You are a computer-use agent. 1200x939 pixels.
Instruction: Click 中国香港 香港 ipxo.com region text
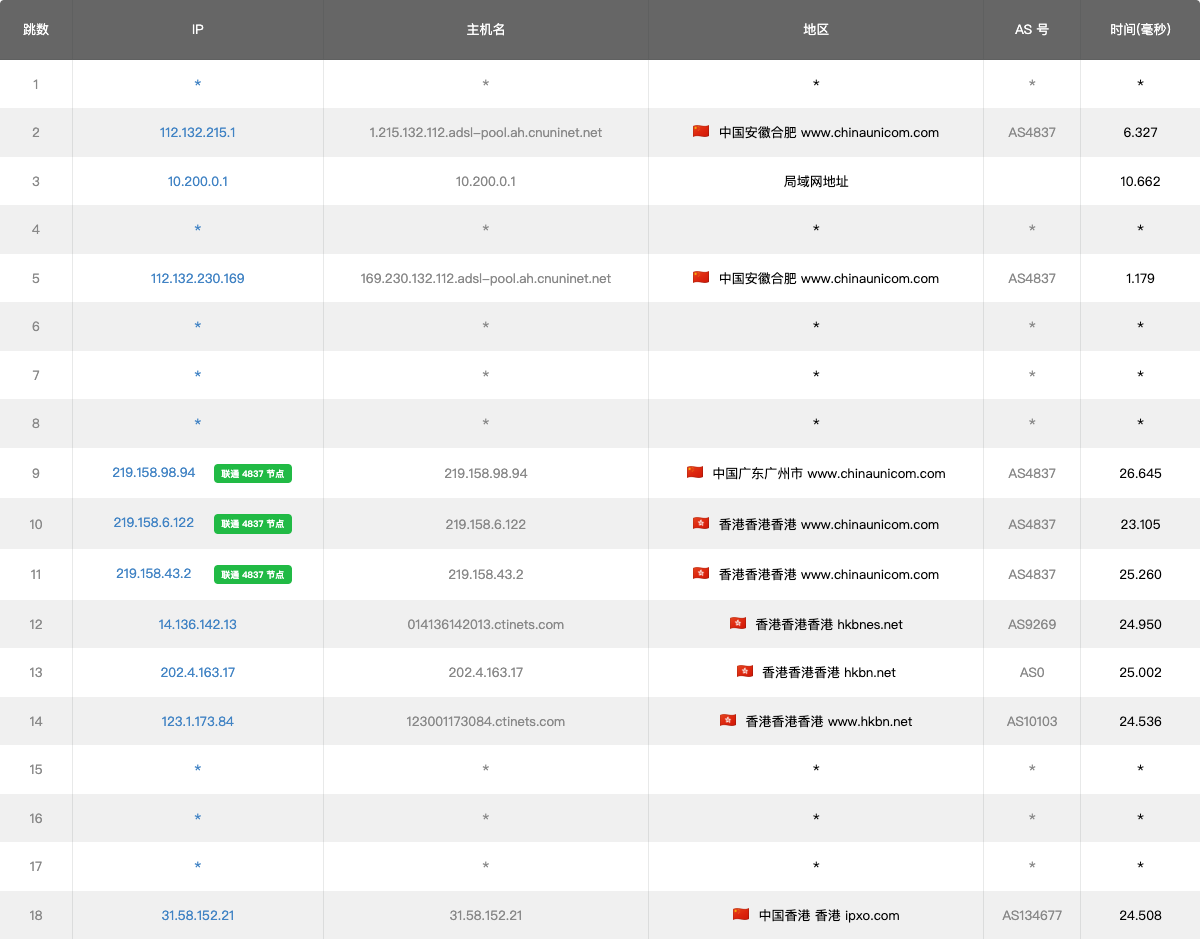click(x=829, y=915)
